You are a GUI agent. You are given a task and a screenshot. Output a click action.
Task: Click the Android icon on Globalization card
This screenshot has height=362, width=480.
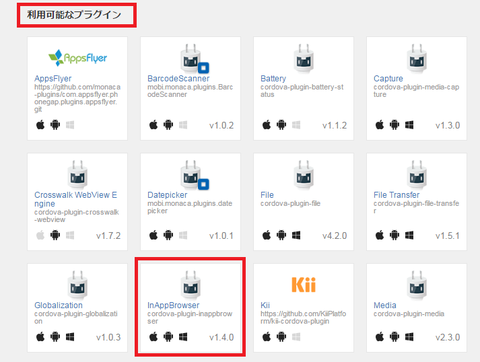55,337
